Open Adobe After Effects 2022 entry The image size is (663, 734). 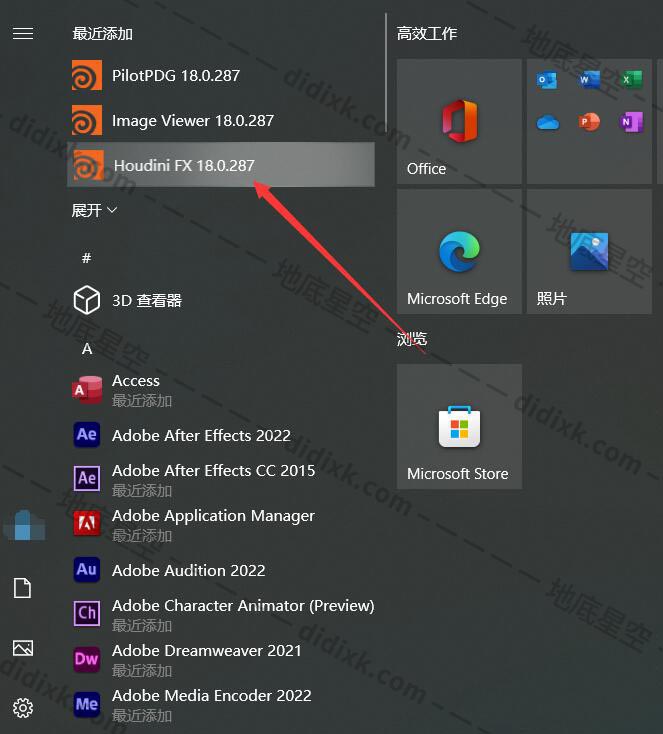pos(201,435)
